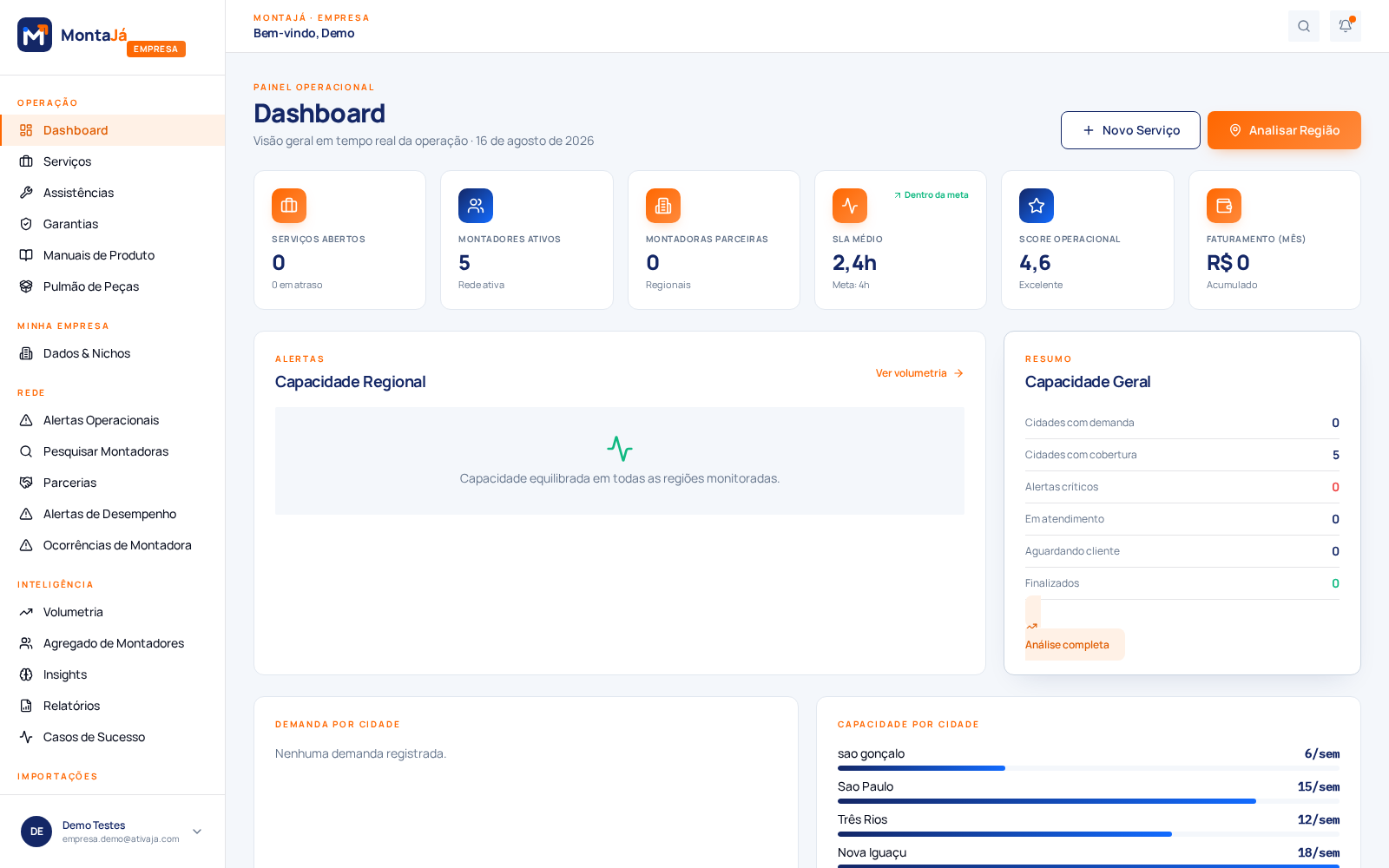Click the box icon beside Pulmão de Peças

click(x=26, y=286)
